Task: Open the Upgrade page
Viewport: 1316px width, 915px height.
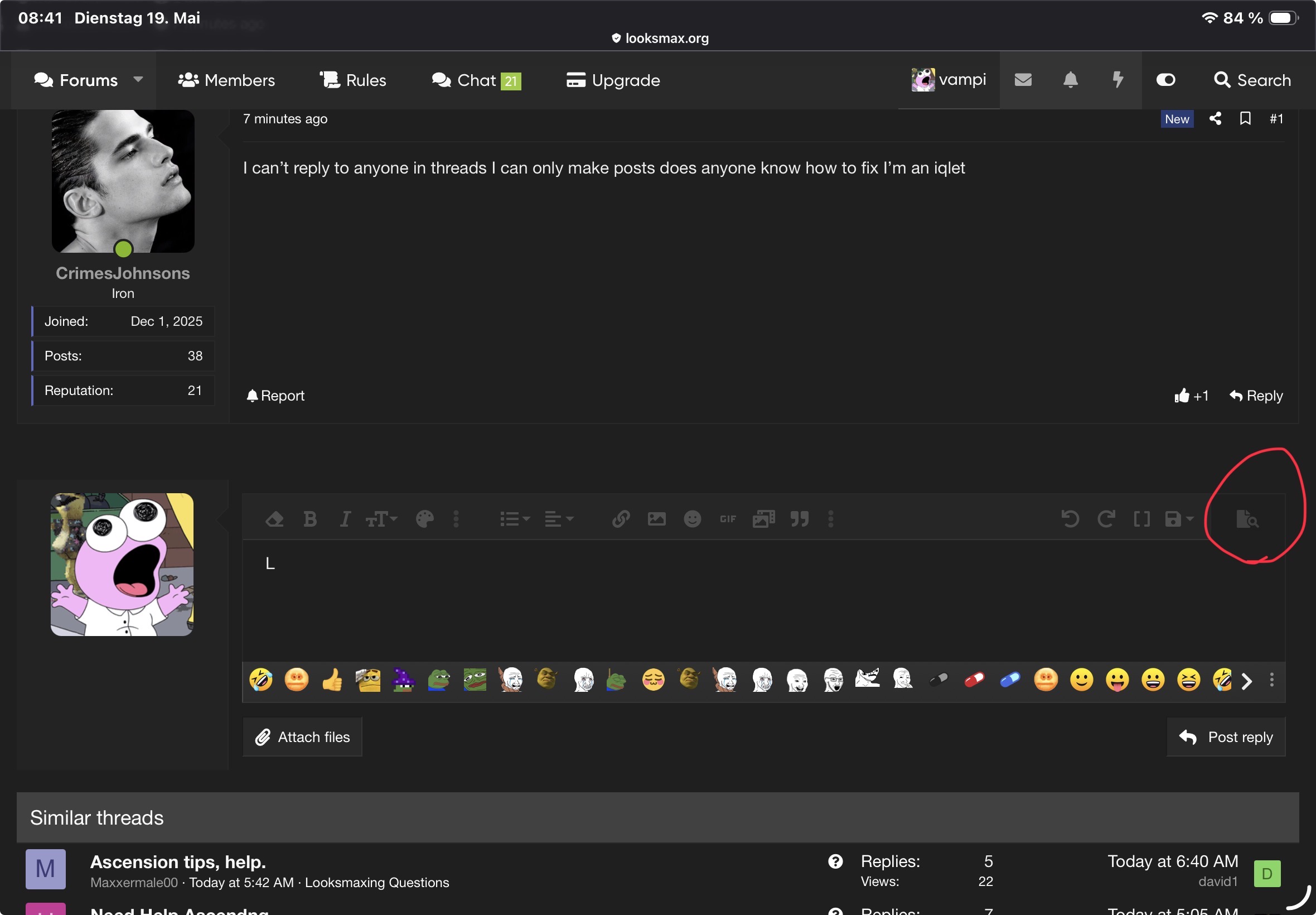Action: pos(613,80)
